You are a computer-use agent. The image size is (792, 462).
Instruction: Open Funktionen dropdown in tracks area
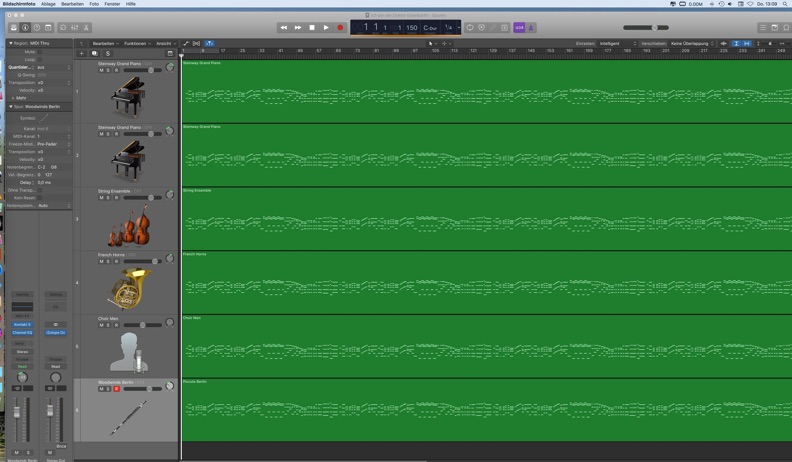(x=137, y=43)
